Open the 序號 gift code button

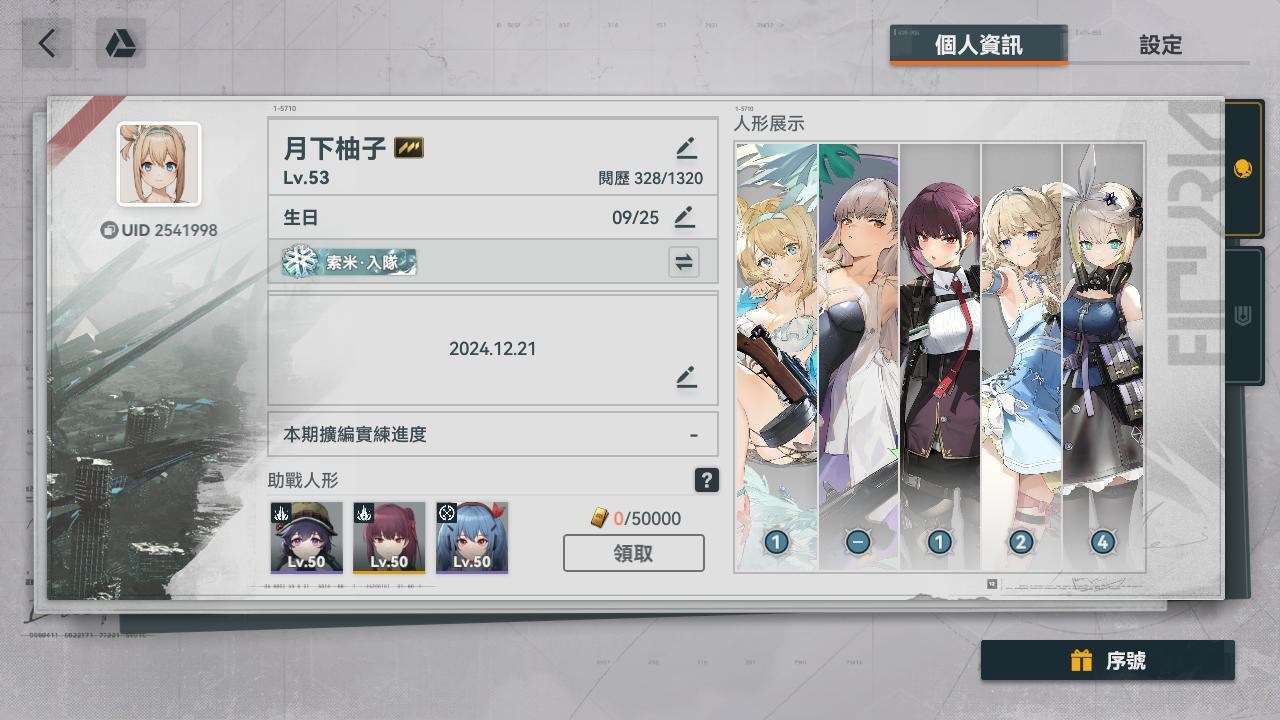point(1108,661)
